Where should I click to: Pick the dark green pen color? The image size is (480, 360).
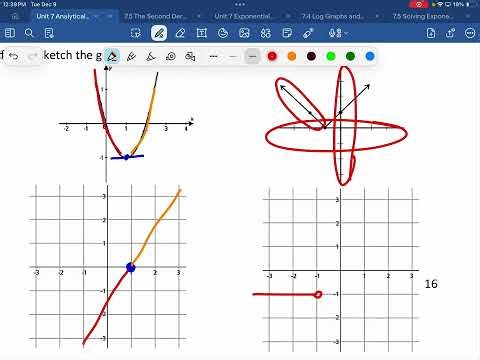point(350,56)
